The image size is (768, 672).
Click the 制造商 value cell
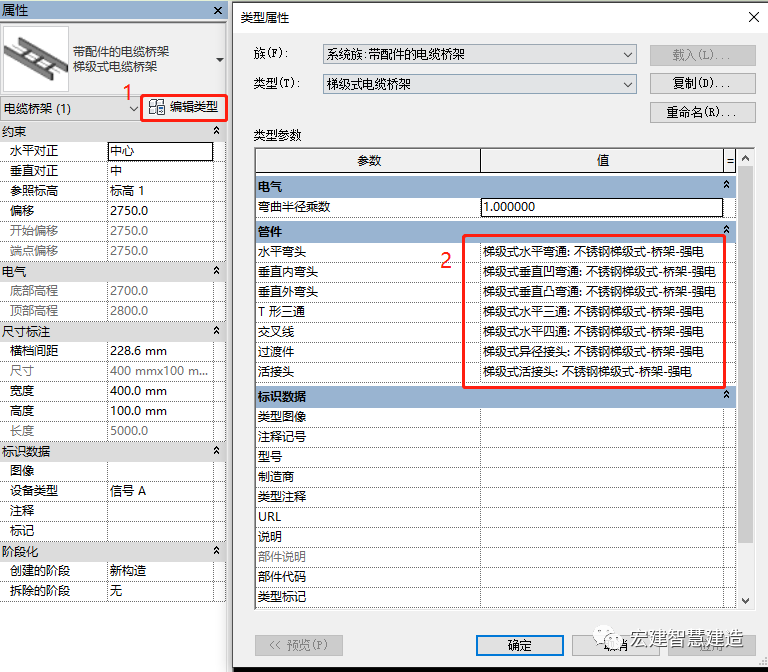pos(602,477)
